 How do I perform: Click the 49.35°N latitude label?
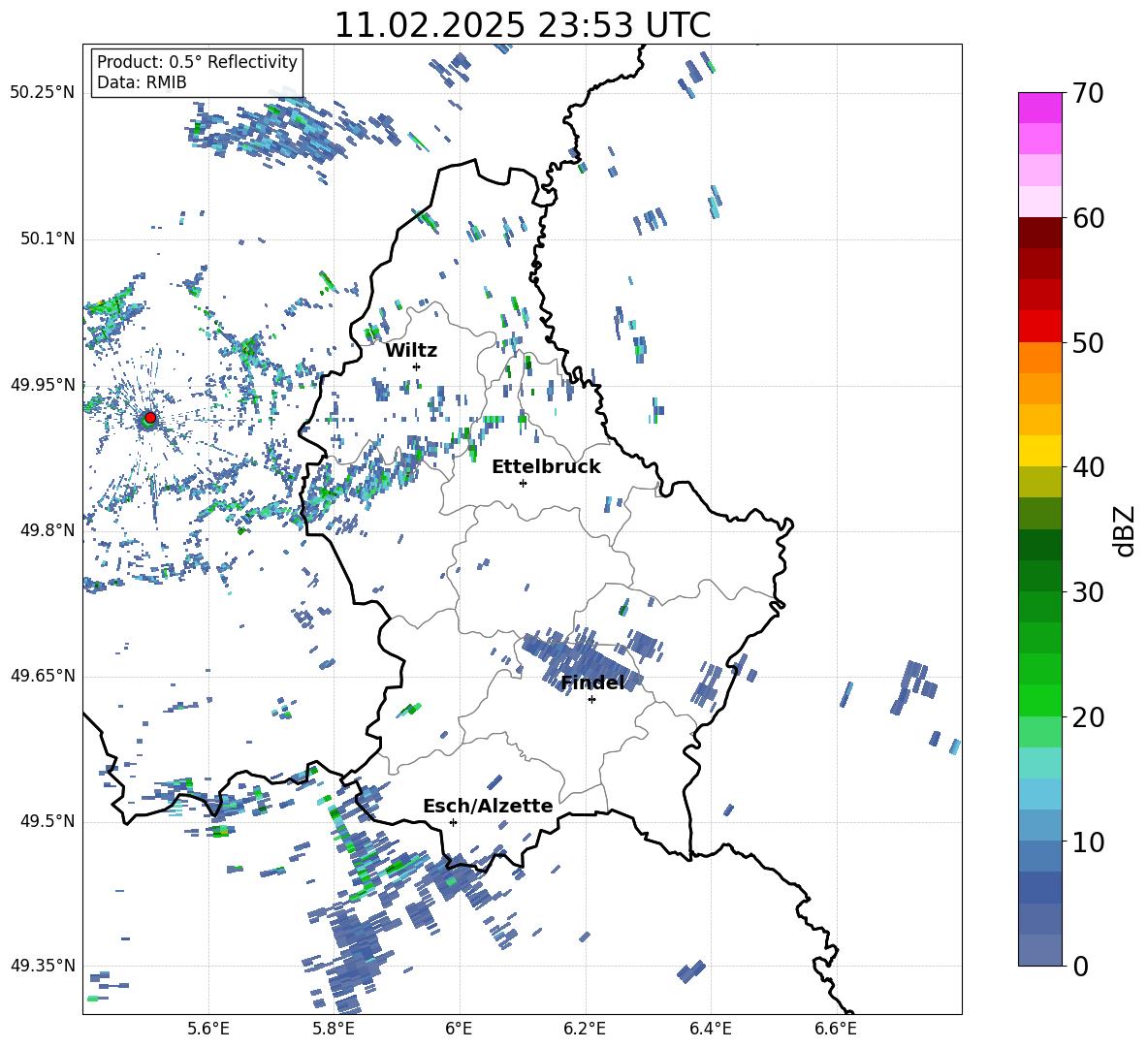42,966
